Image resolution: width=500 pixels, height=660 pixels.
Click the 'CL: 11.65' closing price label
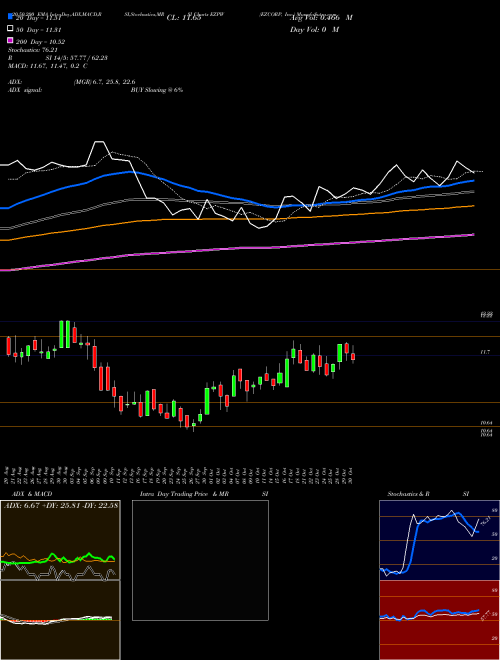point(186,18)
